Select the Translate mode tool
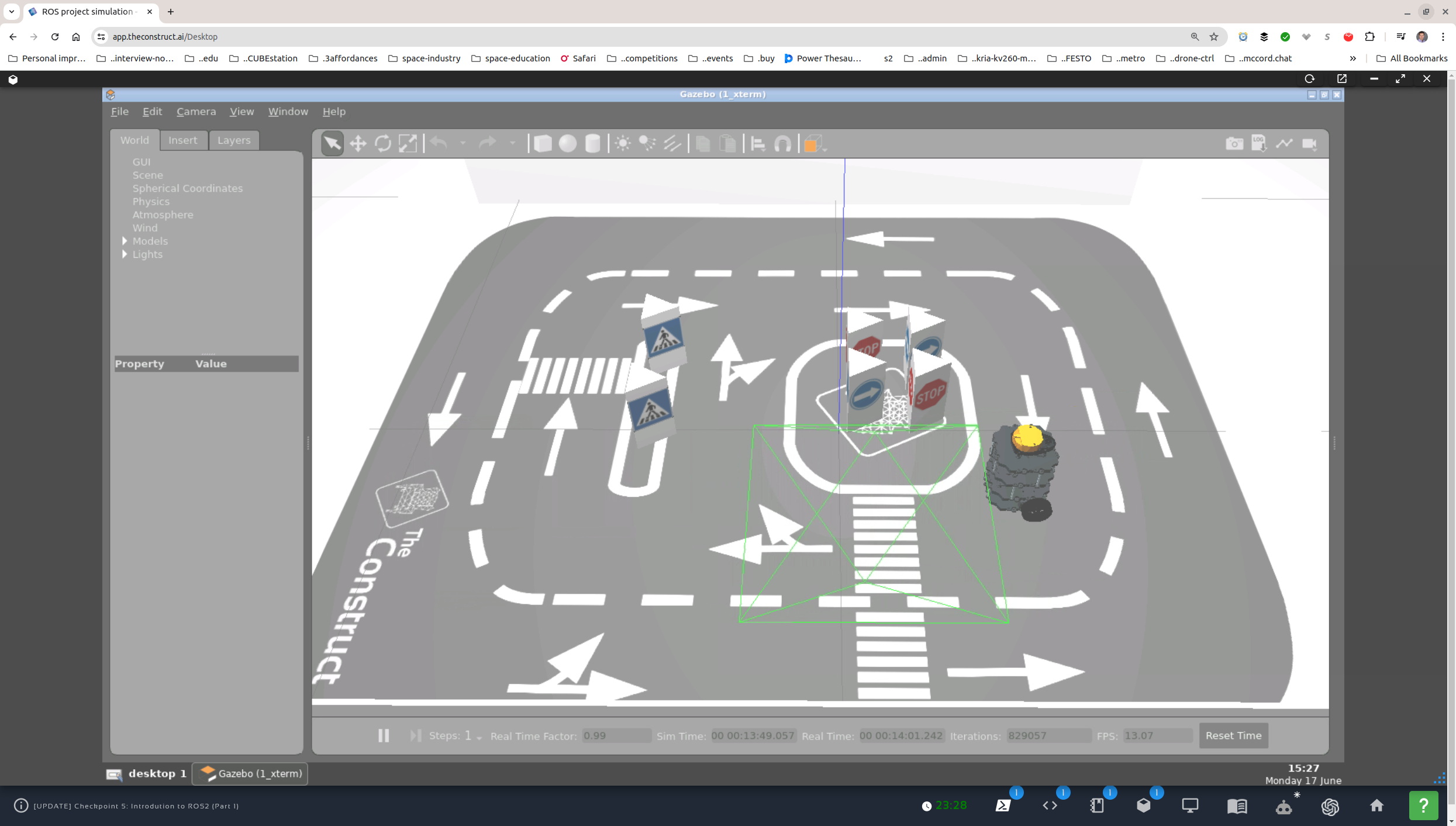1456x826 pixels. (x=358, y=144)
